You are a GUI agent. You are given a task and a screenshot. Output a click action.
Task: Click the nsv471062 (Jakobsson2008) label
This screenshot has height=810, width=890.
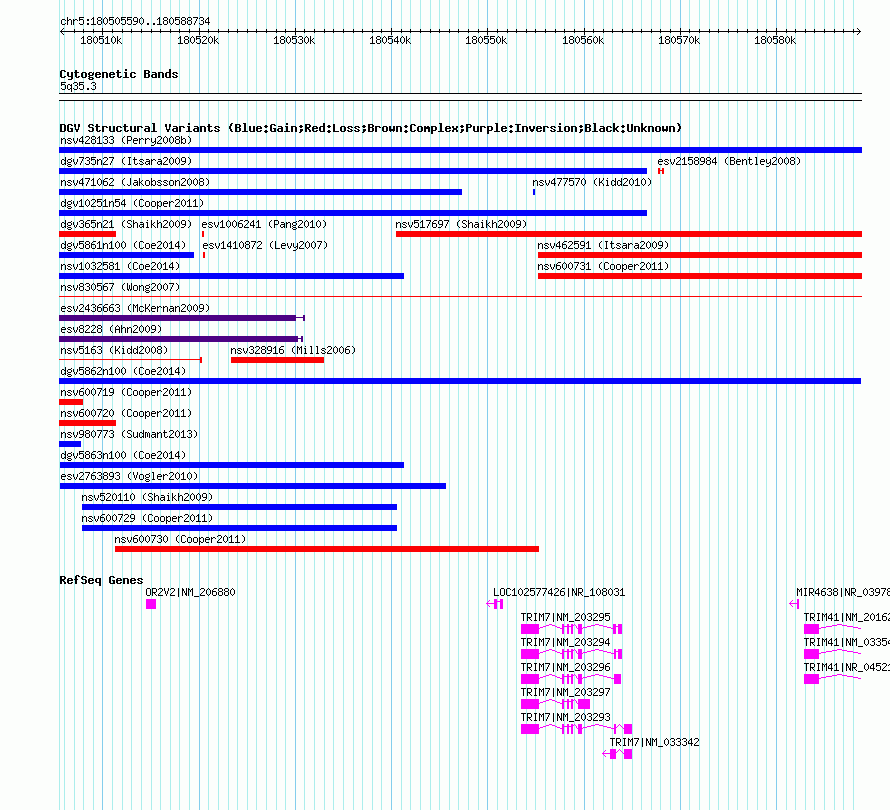[x=135, y=182]
